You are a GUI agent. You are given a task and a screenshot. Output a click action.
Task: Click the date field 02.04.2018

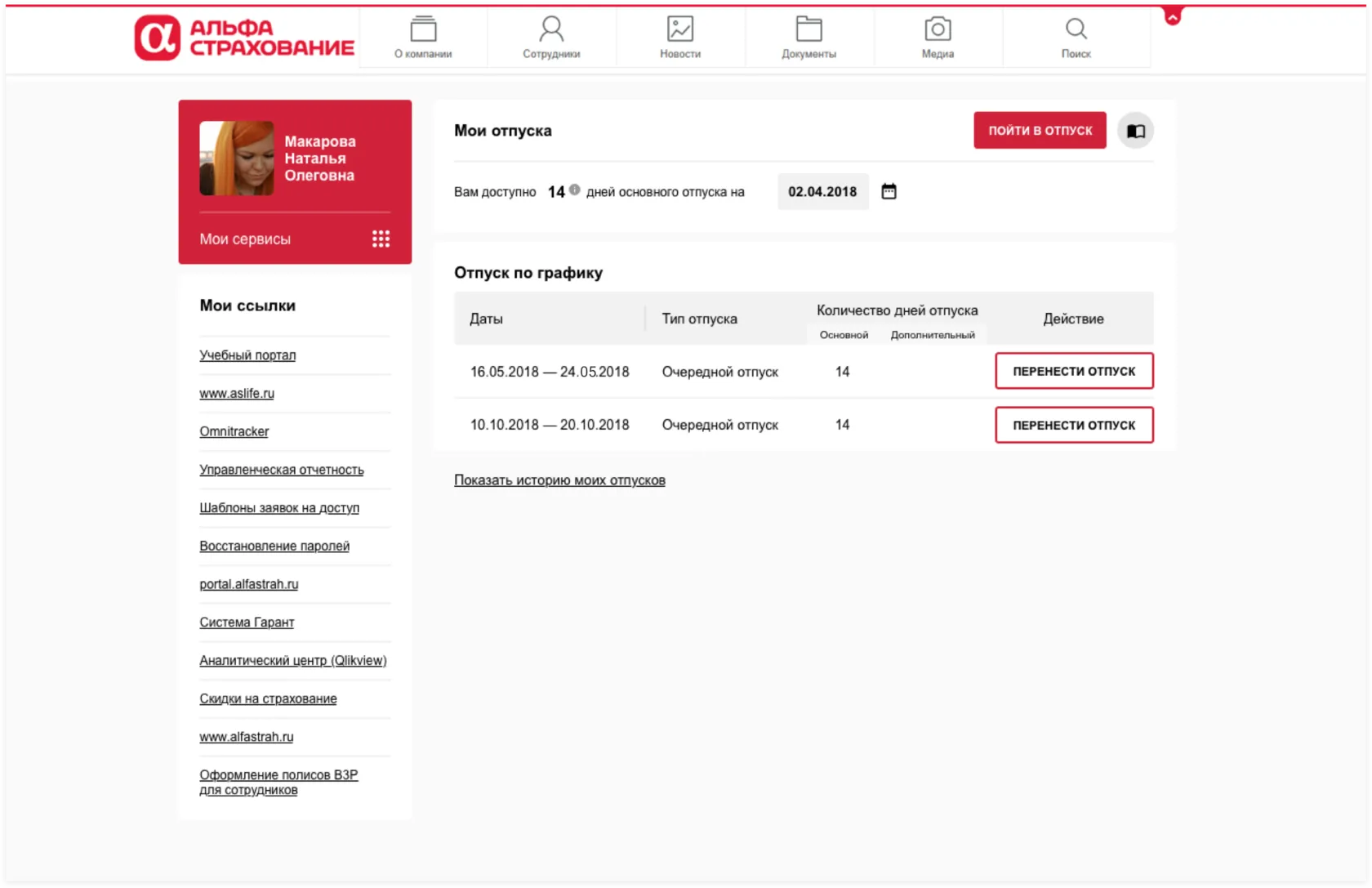(x=822, y=192)
